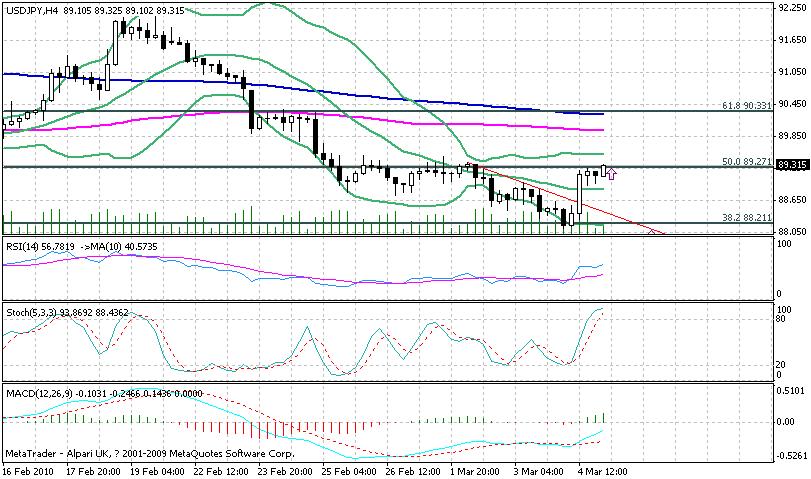The height and width of the screenshot is (479, 811).
Task: Click the MetaTrader - Alpari UK copyright text
Action: pos(150,454)
